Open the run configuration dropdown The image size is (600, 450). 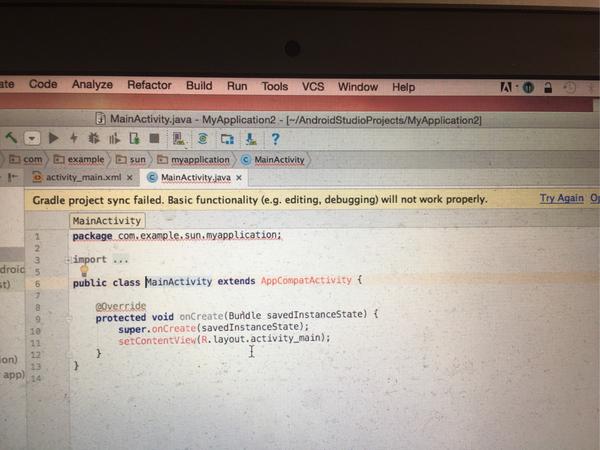(x=32, y=138)
